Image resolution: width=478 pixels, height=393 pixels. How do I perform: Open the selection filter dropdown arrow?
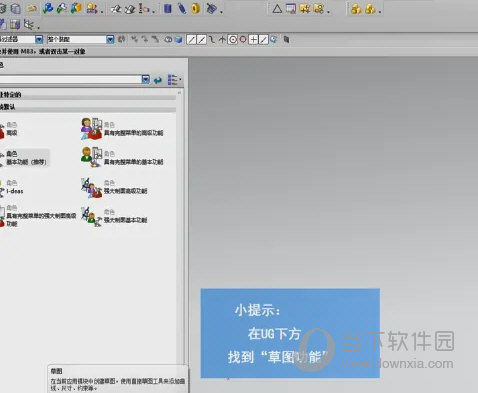click(39, 39)
